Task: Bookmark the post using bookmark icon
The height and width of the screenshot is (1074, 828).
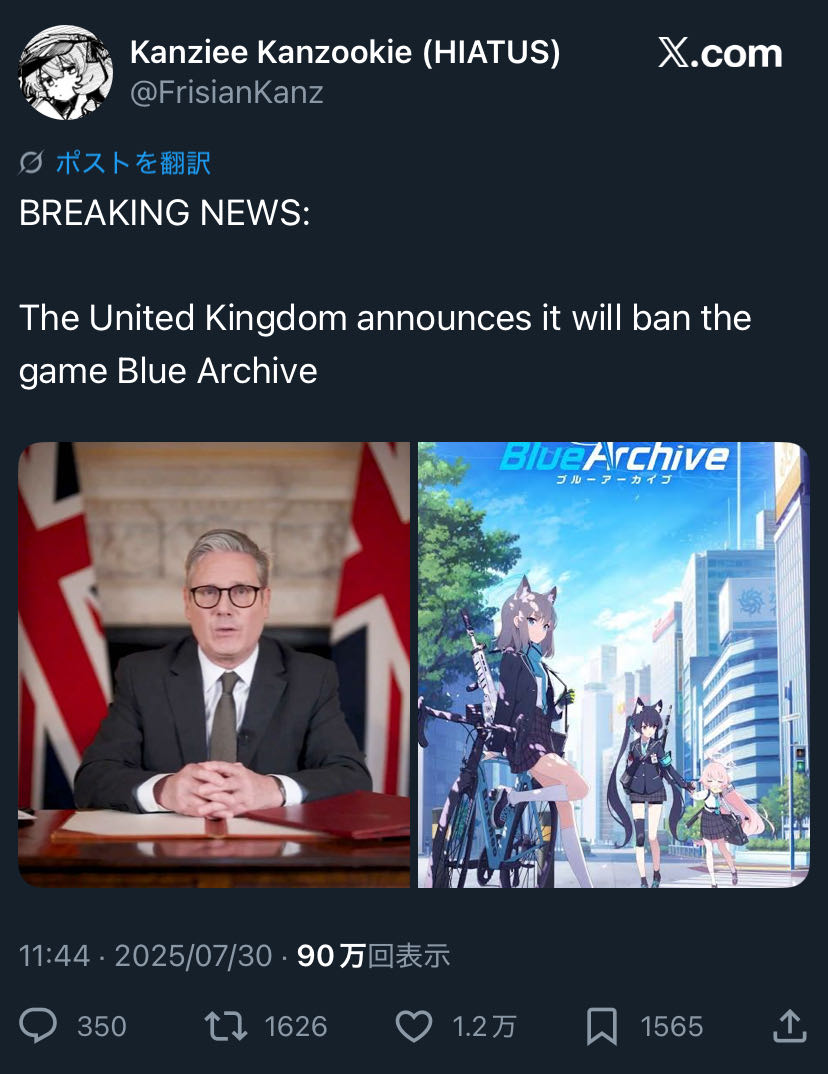Action: pyautogui.click(x=602, y=1026)
